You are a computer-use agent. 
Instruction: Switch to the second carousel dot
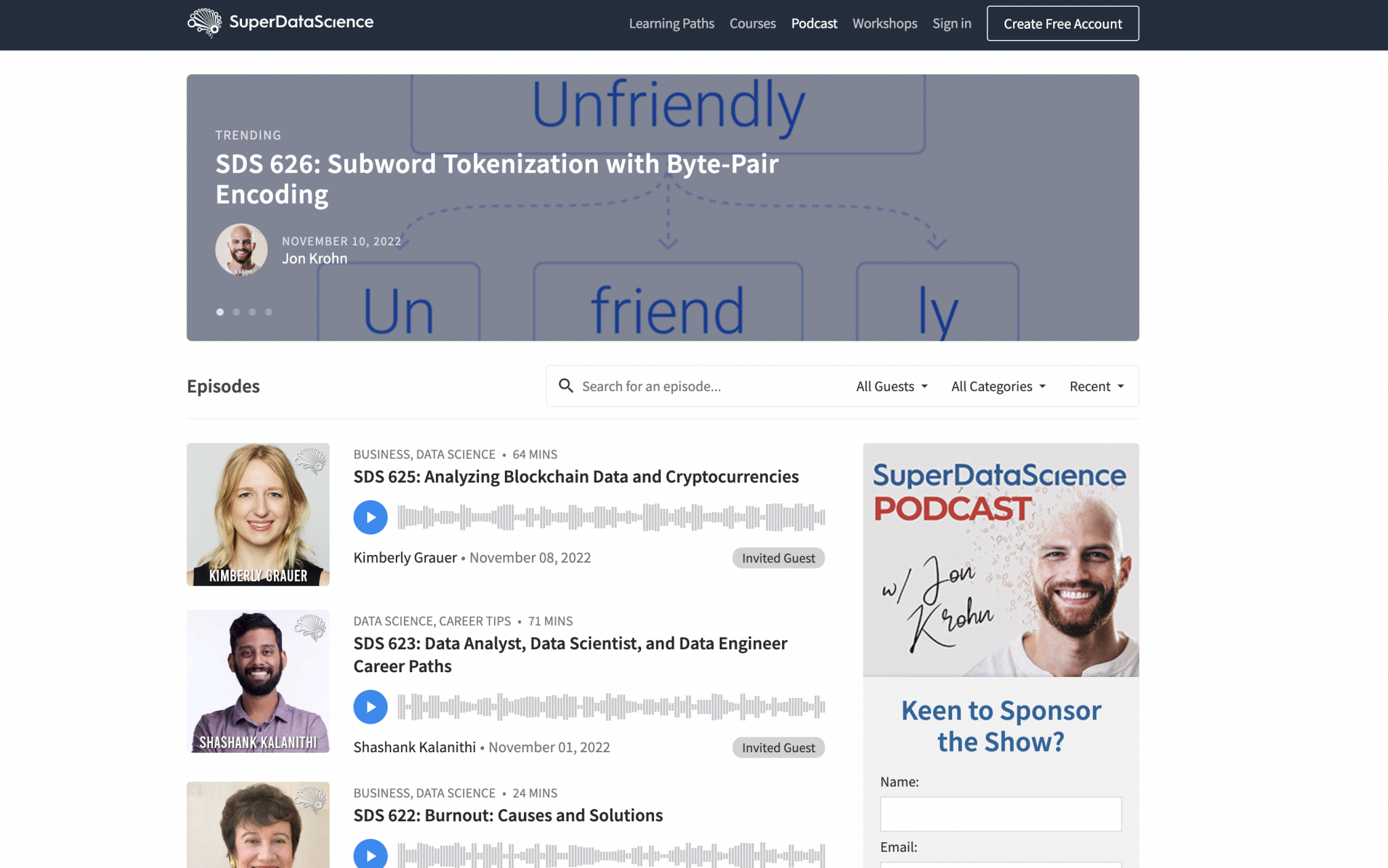pyautogui.click(x=236, y=312)
